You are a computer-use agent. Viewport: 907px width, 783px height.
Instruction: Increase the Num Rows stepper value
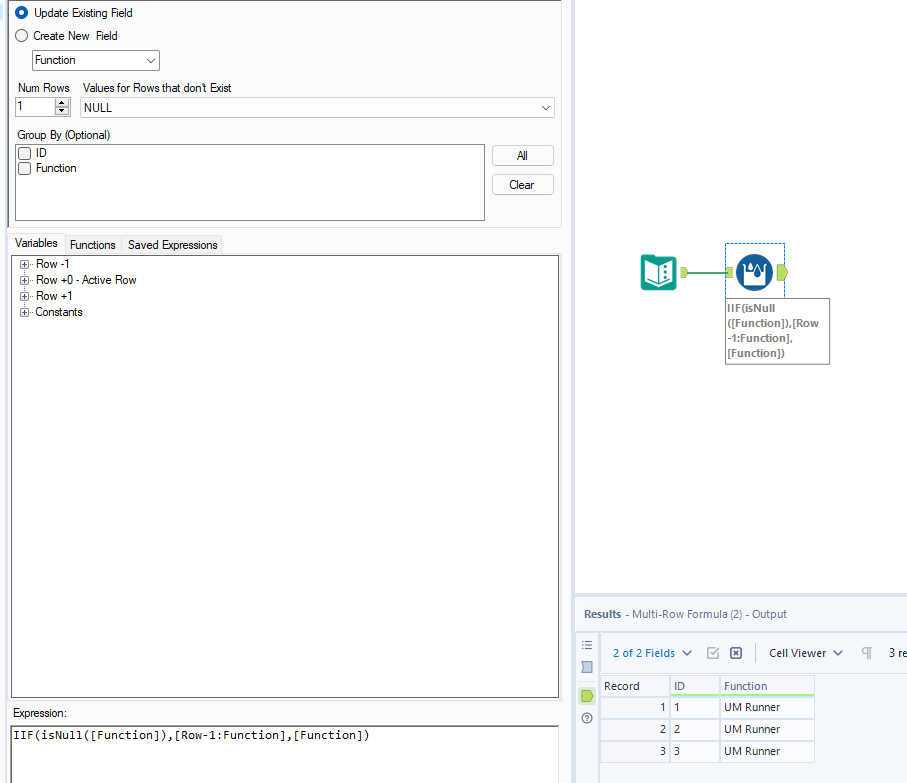(62, 103)
